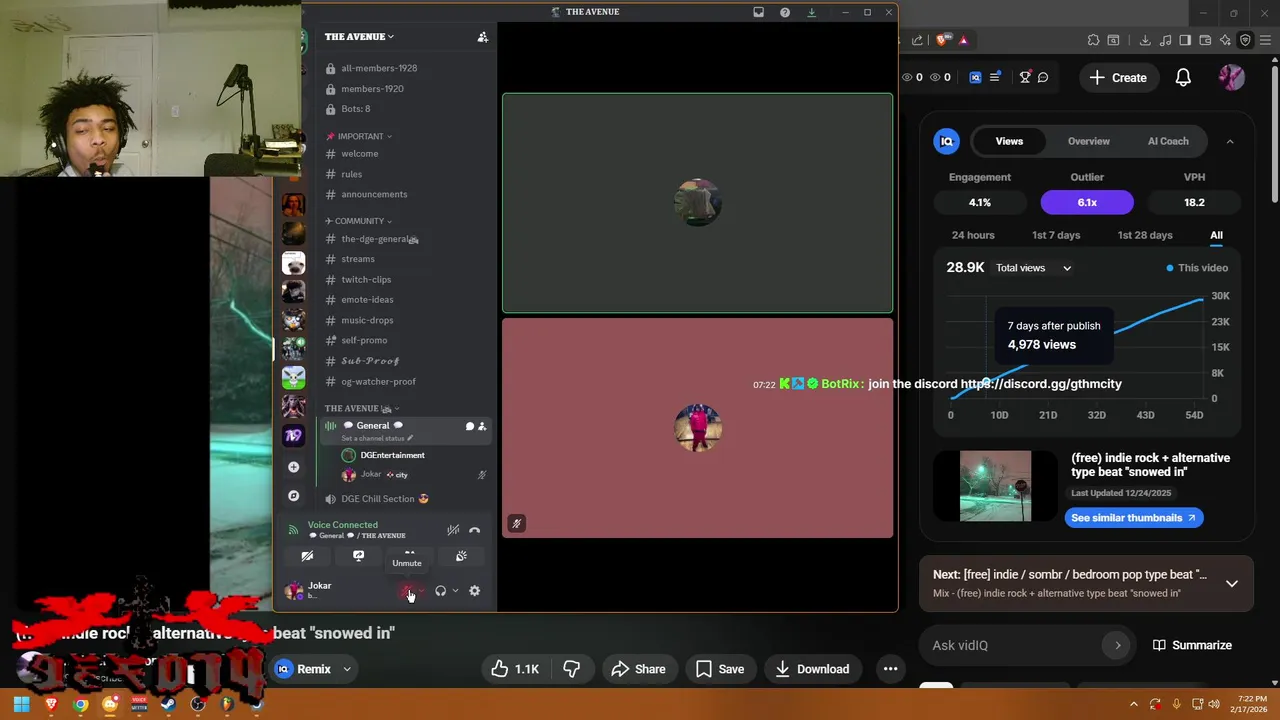Image resolution: width=1280 pixels, height=720 pixels.
Task: Click the Summarize button
Action: tap(1192, 645)
